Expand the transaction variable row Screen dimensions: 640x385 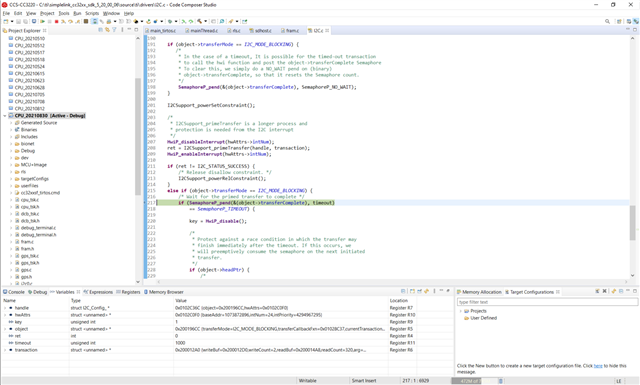5,350
